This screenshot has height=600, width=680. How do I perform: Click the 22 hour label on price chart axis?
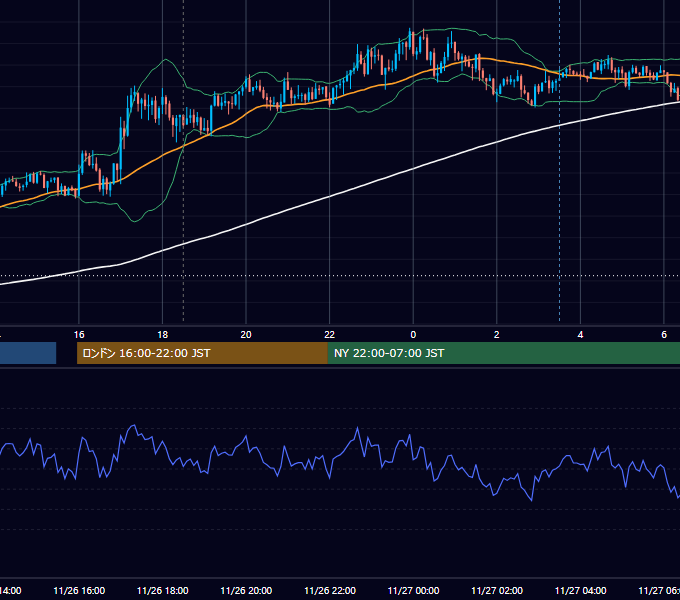(330, 335)
